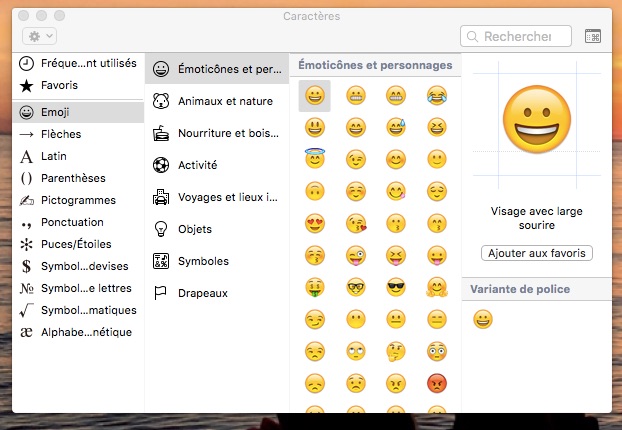Screen dimensions: 622x430
Task: Click the Rechercher search field
Action: (516, 36)
